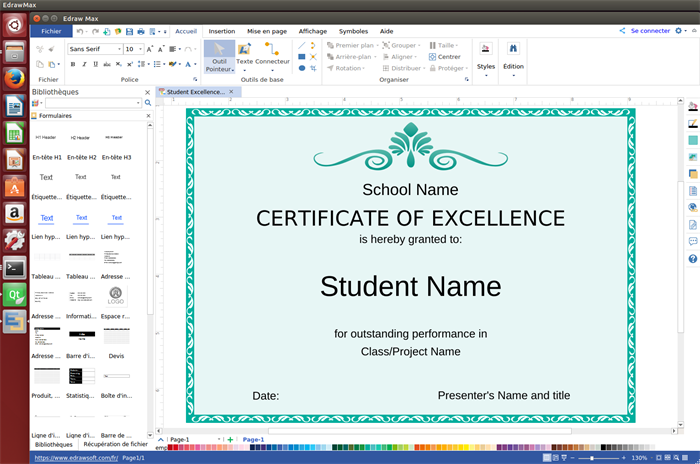The image size is (700, 464).
Task: Select the Student Name text on certificate
Action: [410, 286]
